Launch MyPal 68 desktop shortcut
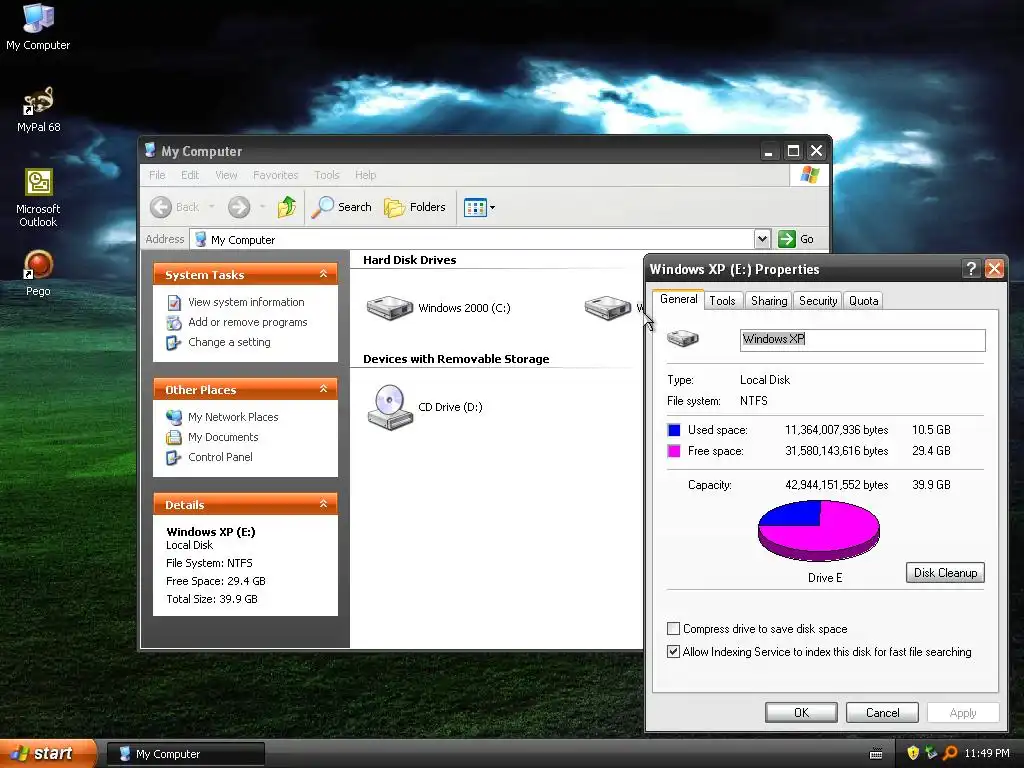 pos(39,108)
